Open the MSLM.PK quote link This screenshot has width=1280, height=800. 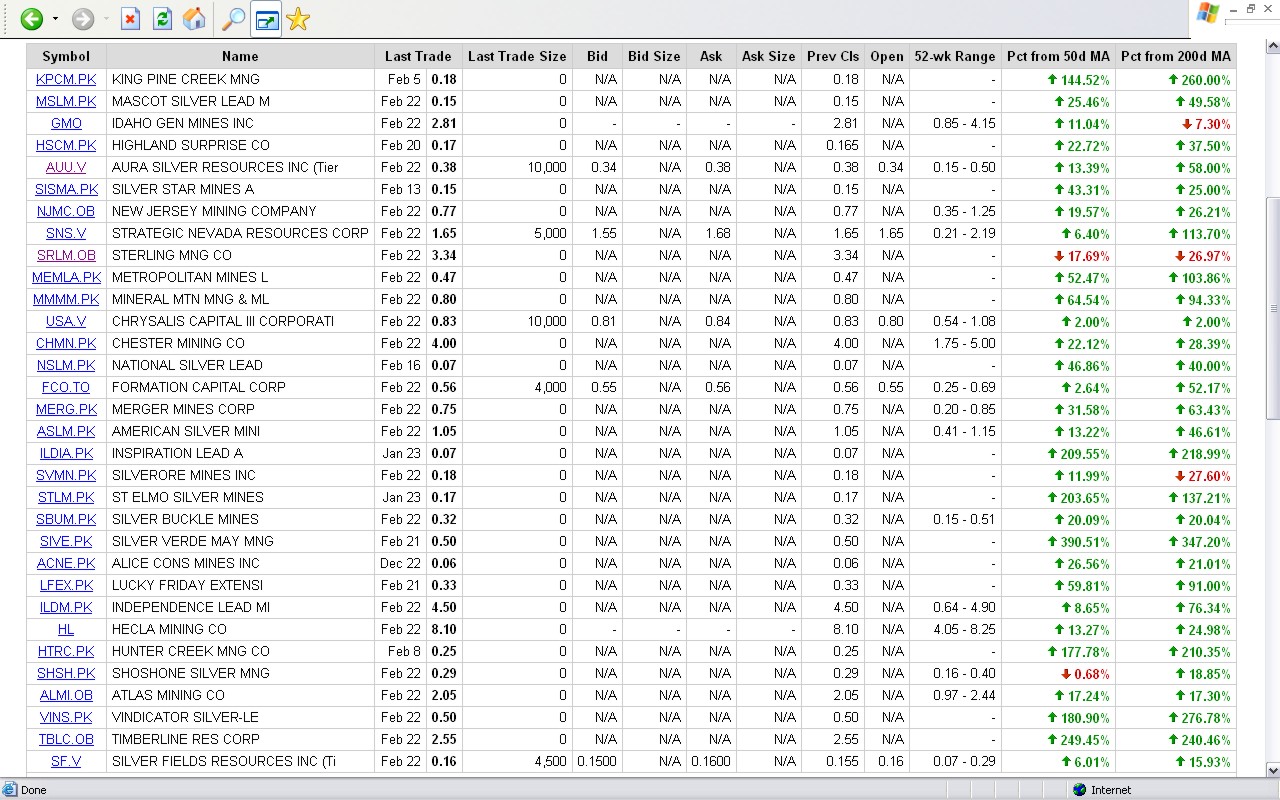pos(66,101)
